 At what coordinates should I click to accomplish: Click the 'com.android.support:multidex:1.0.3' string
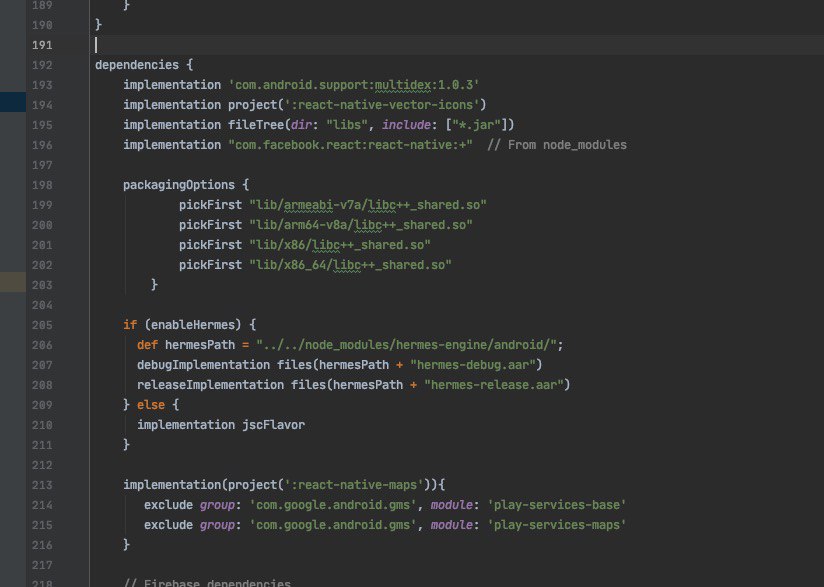[x=354, y=85]
